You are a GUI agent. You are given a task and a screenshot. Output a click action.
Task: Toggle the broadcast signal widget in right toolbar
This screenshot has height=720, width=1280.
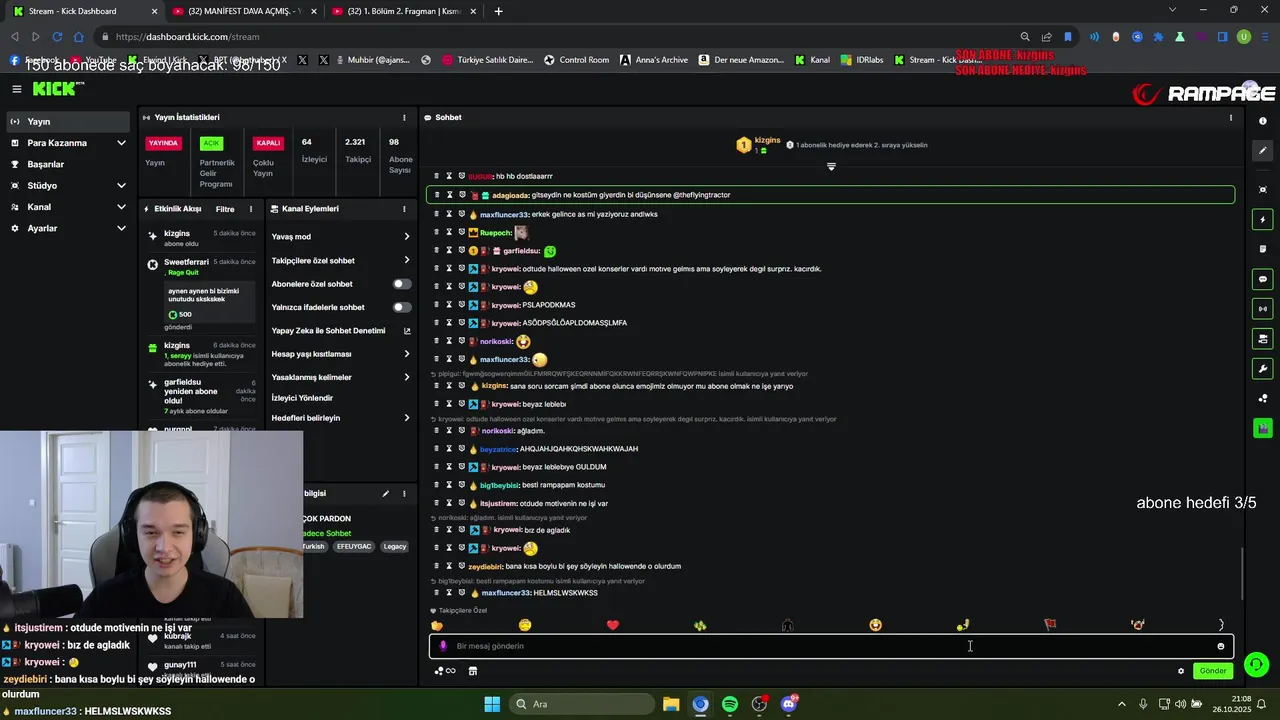[x=1263, y=309]
